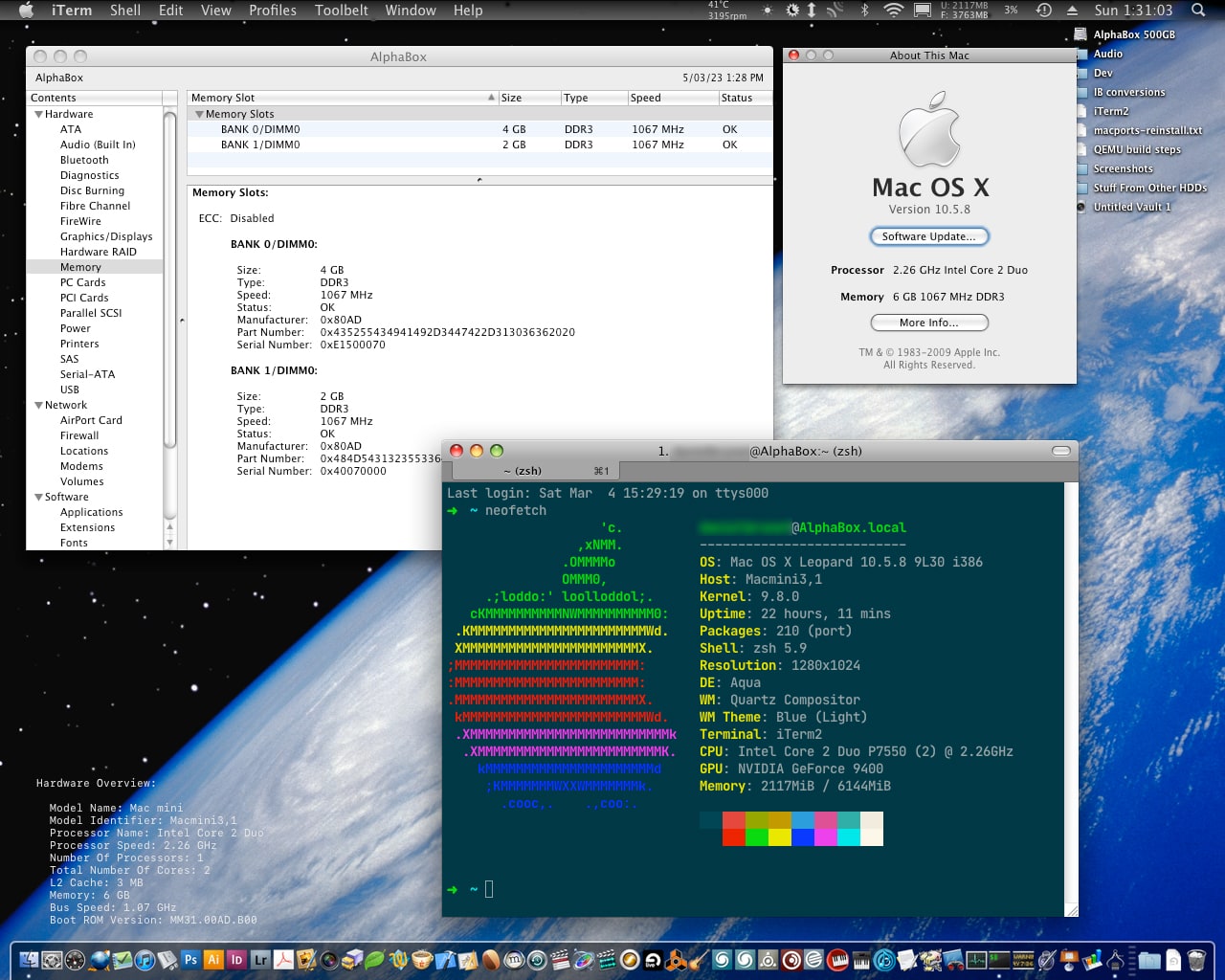Click the Wi-Fi status icon
This screenshot has height=980, width=1225.
tap(892, 11)
